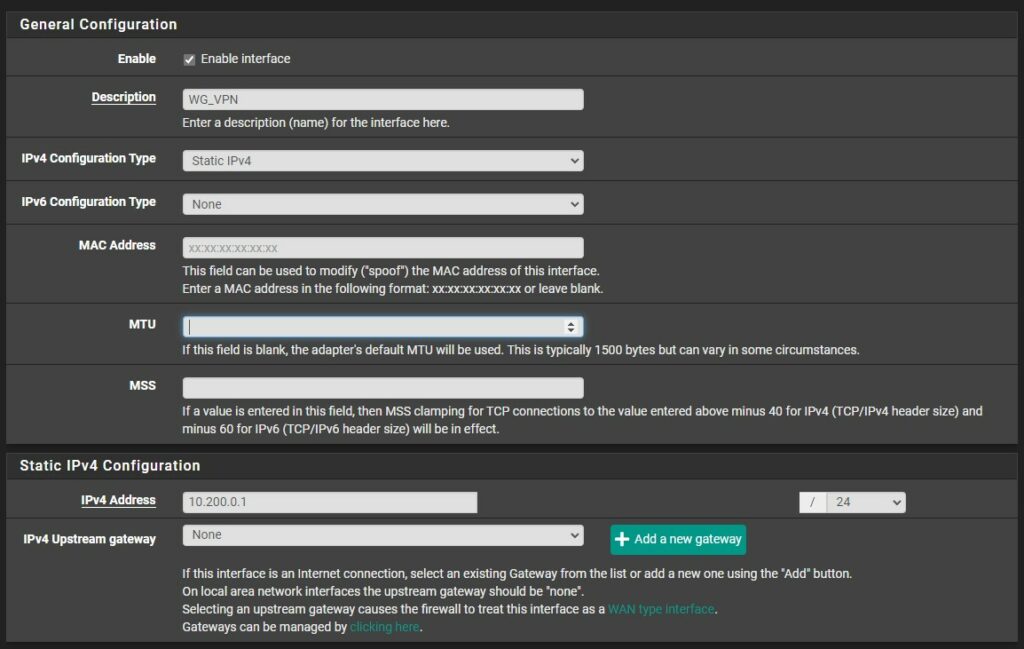Adjust MTU value with spinner arrows
Viewport: 1024px width, 649px height.
pyautogui.click(x=571, y=326)
